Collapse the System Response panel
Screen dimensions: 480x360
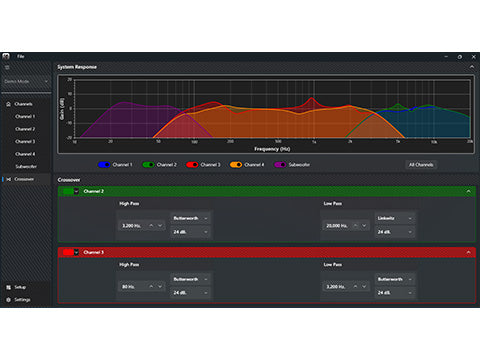[x=472, y=67]
